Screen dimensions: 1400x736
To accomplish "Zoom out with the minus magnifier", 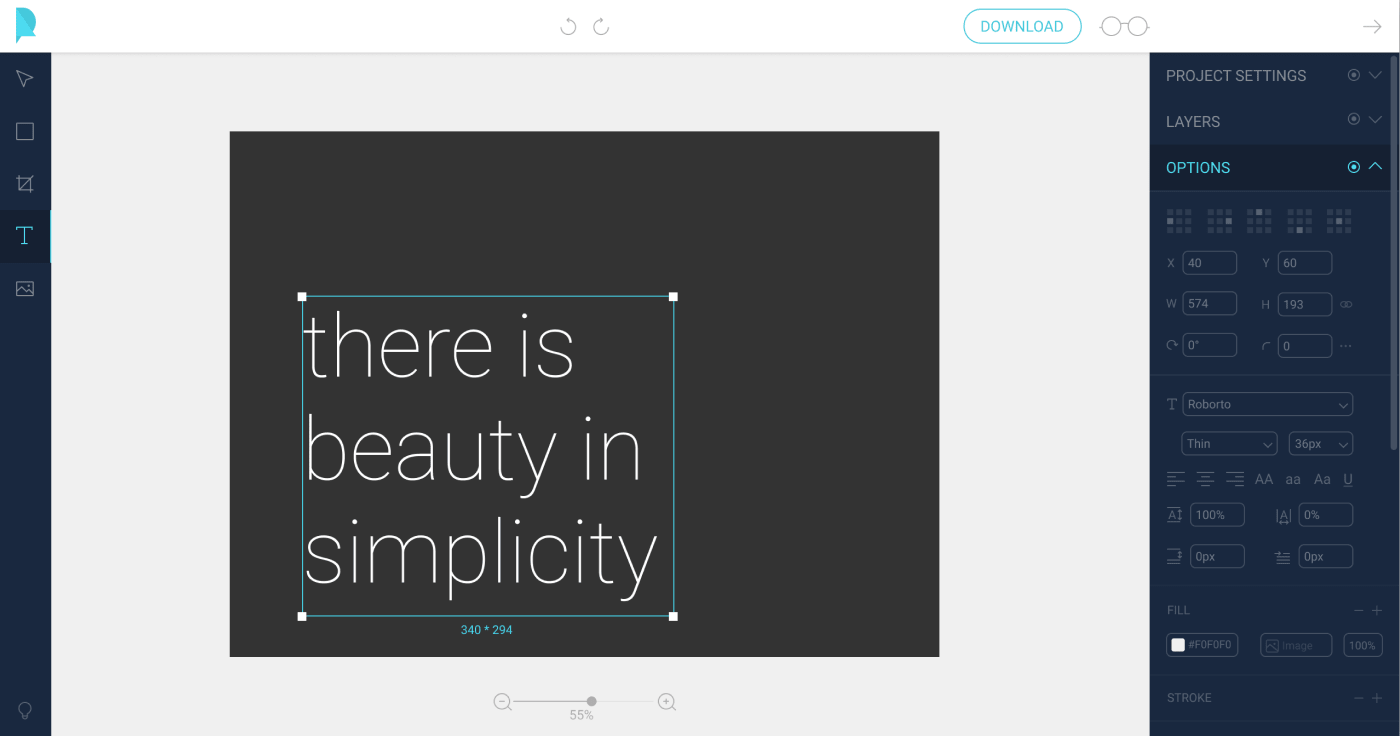I will [x=503, y=702].
